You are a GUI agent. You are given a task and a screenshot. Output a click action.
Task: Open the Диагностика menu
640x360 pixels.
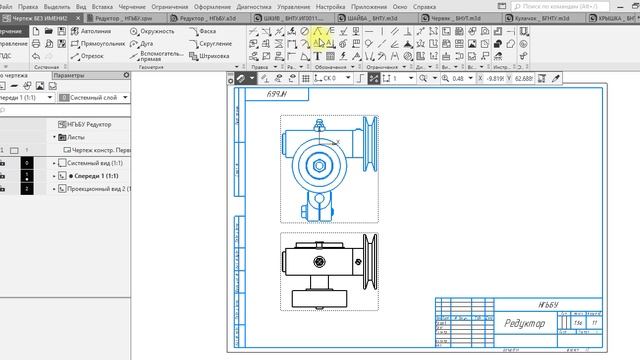(x=253, y=7)
